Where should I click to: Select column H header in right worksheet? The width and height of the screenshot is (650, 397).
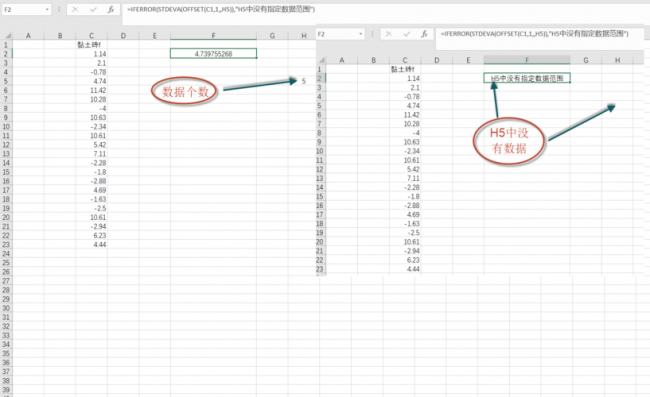[x=618, y=60]
